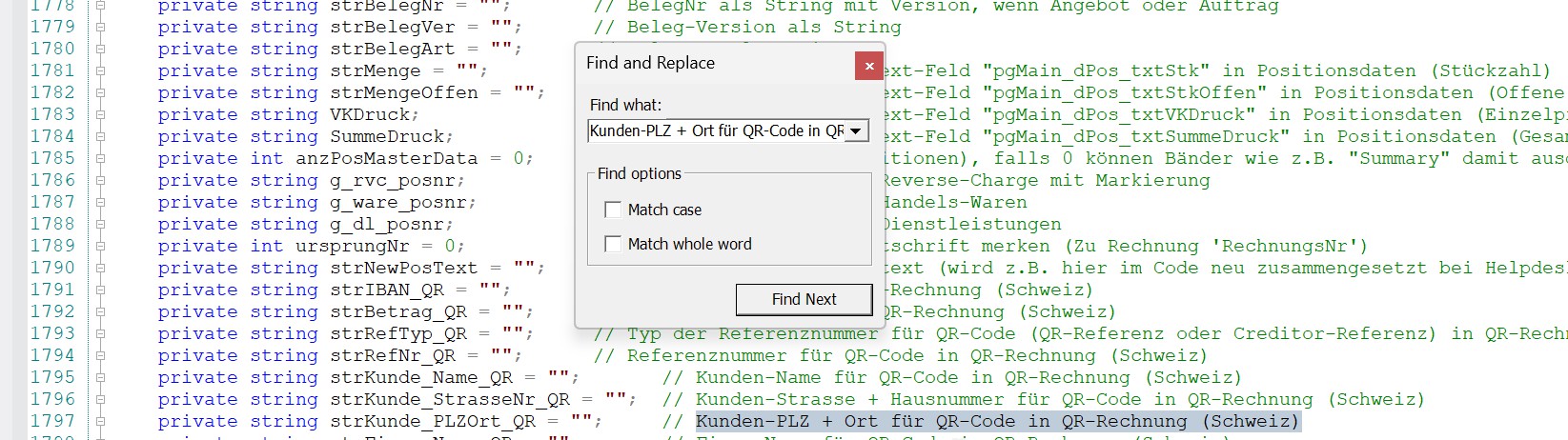Enable the Match case checkbox
The width and height of the screenshot is (1568, 440).
coord(613,210)
